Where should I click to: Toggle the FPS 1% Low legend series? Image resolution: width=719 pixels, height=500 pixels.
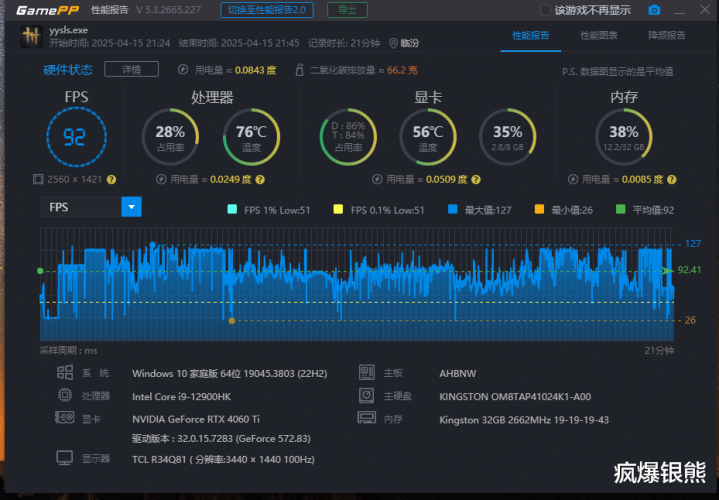coord(232,210)
